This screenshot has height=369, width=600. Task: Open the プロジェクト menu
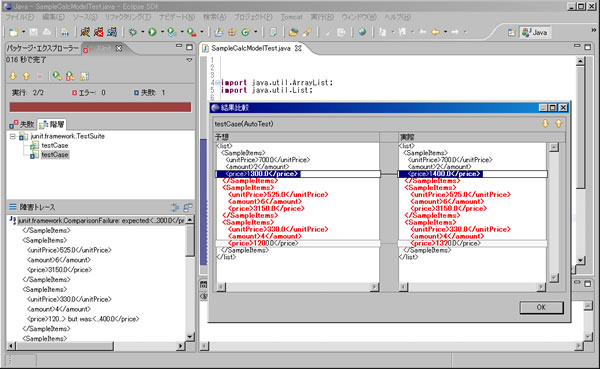tap(253, 17)
